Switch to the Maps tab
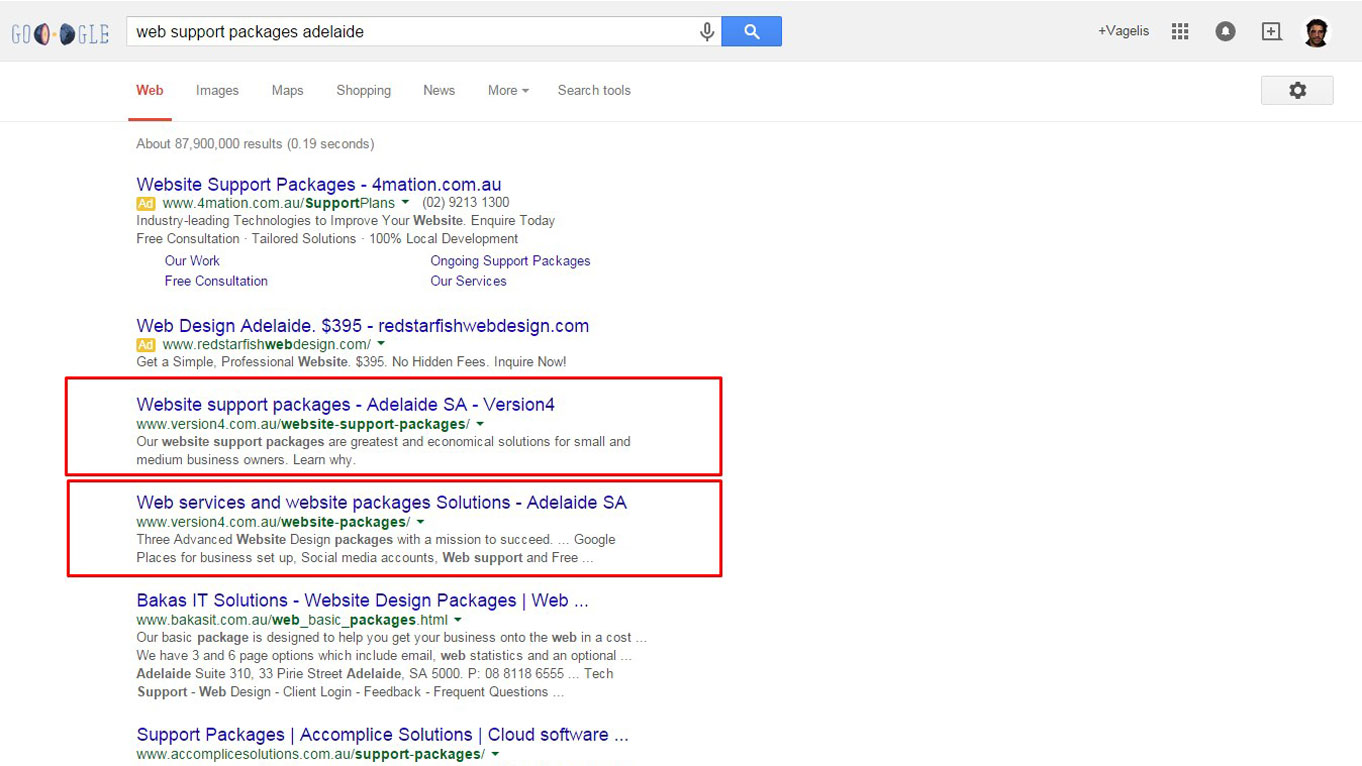1362x766 pixels. click(x=287, y=90)
